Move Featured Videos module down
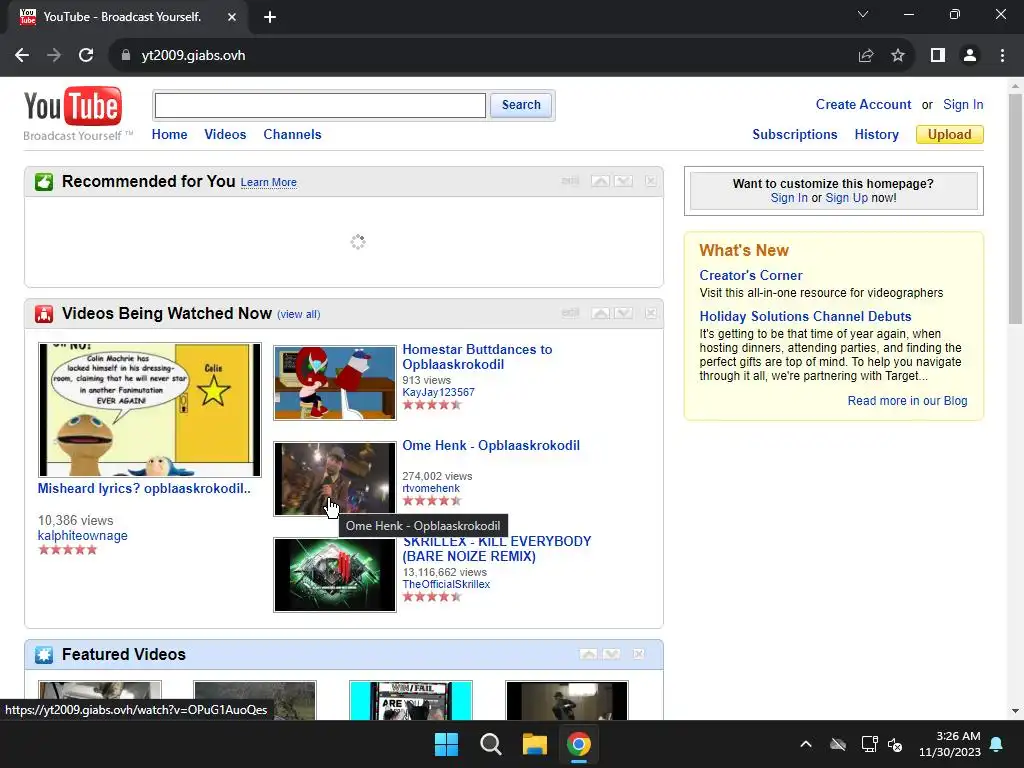1024x768 pixels. tap(611, 654)
